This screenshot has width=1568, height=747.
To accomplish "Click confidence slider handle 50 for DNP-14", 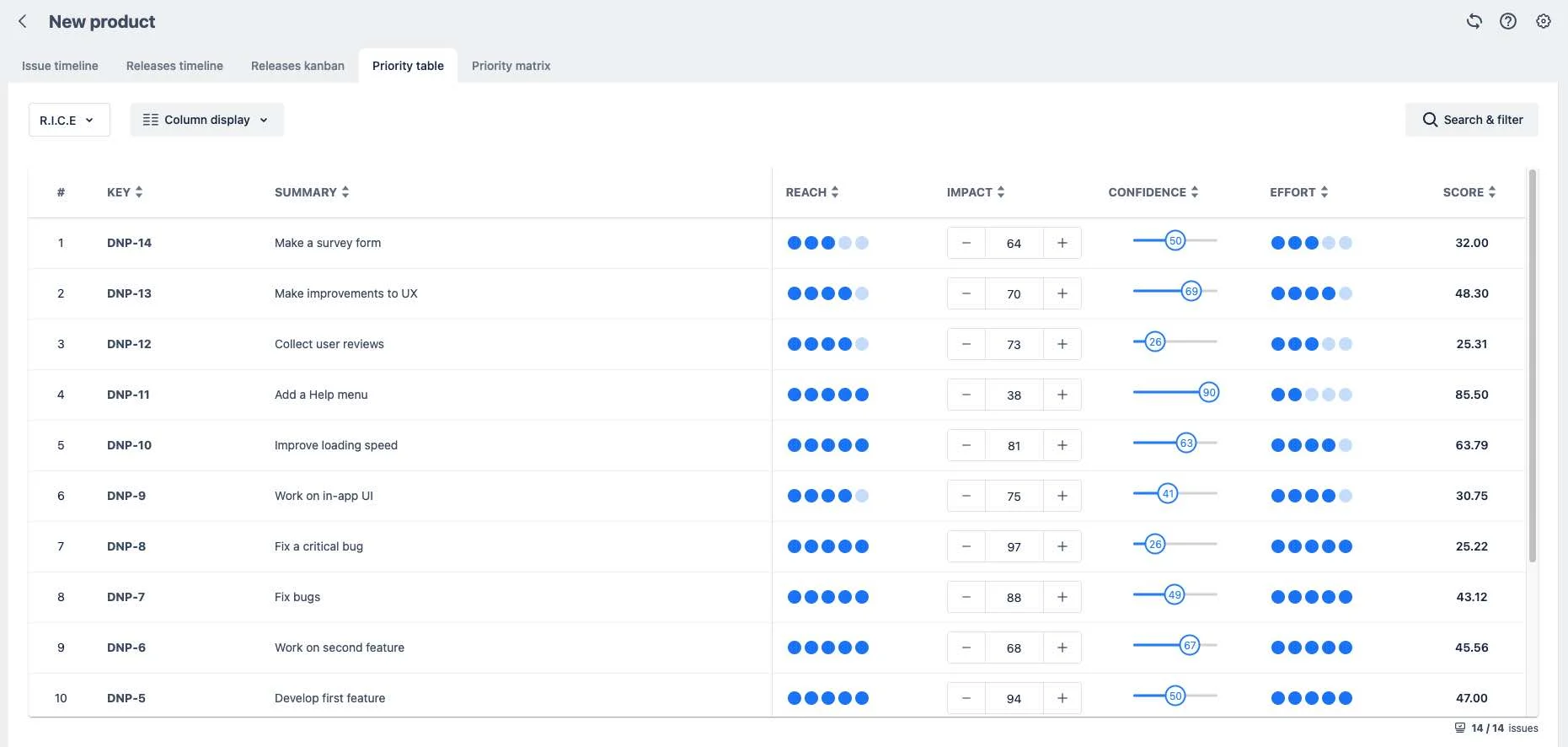I will [x=1175, y=240].
